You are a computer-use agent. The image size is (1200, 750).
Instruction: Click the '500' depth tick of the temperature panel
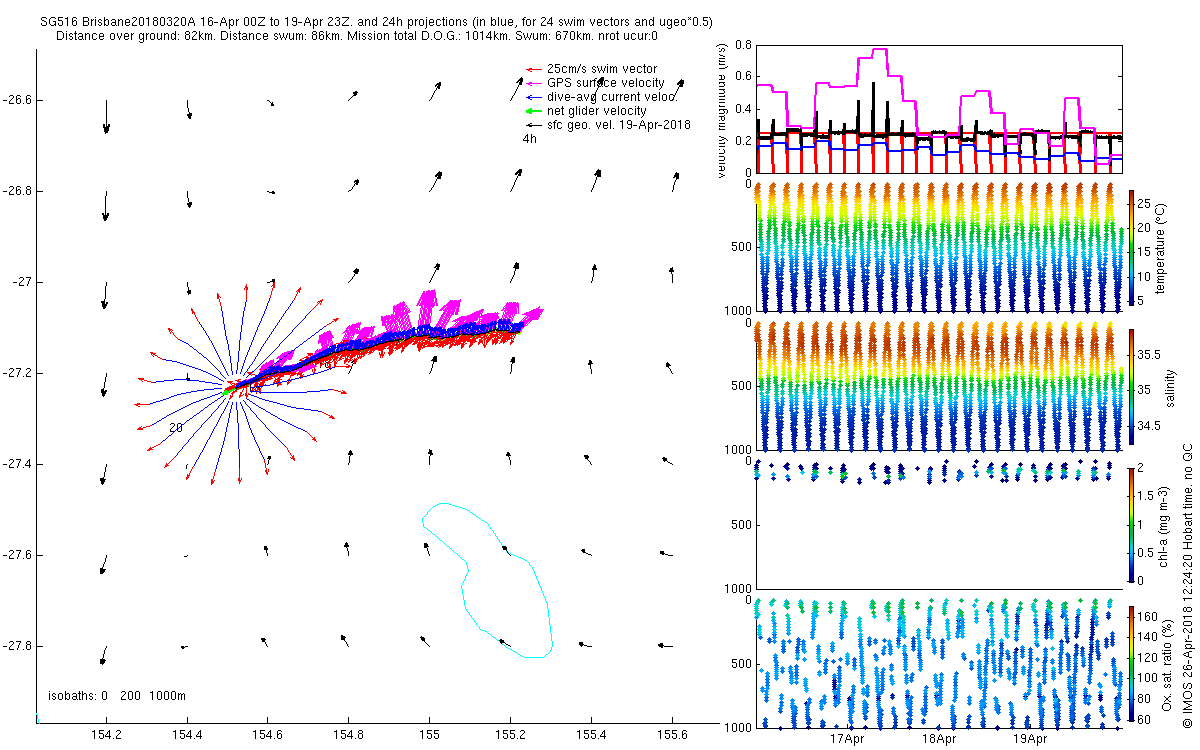point(741,247)
